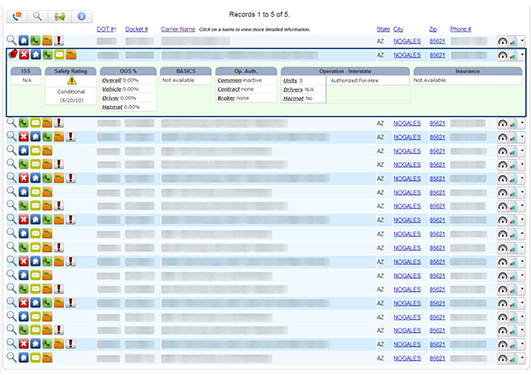Unpin the expanded carrier via red pushpin
The image size is (531, 375).
point(13,54)
